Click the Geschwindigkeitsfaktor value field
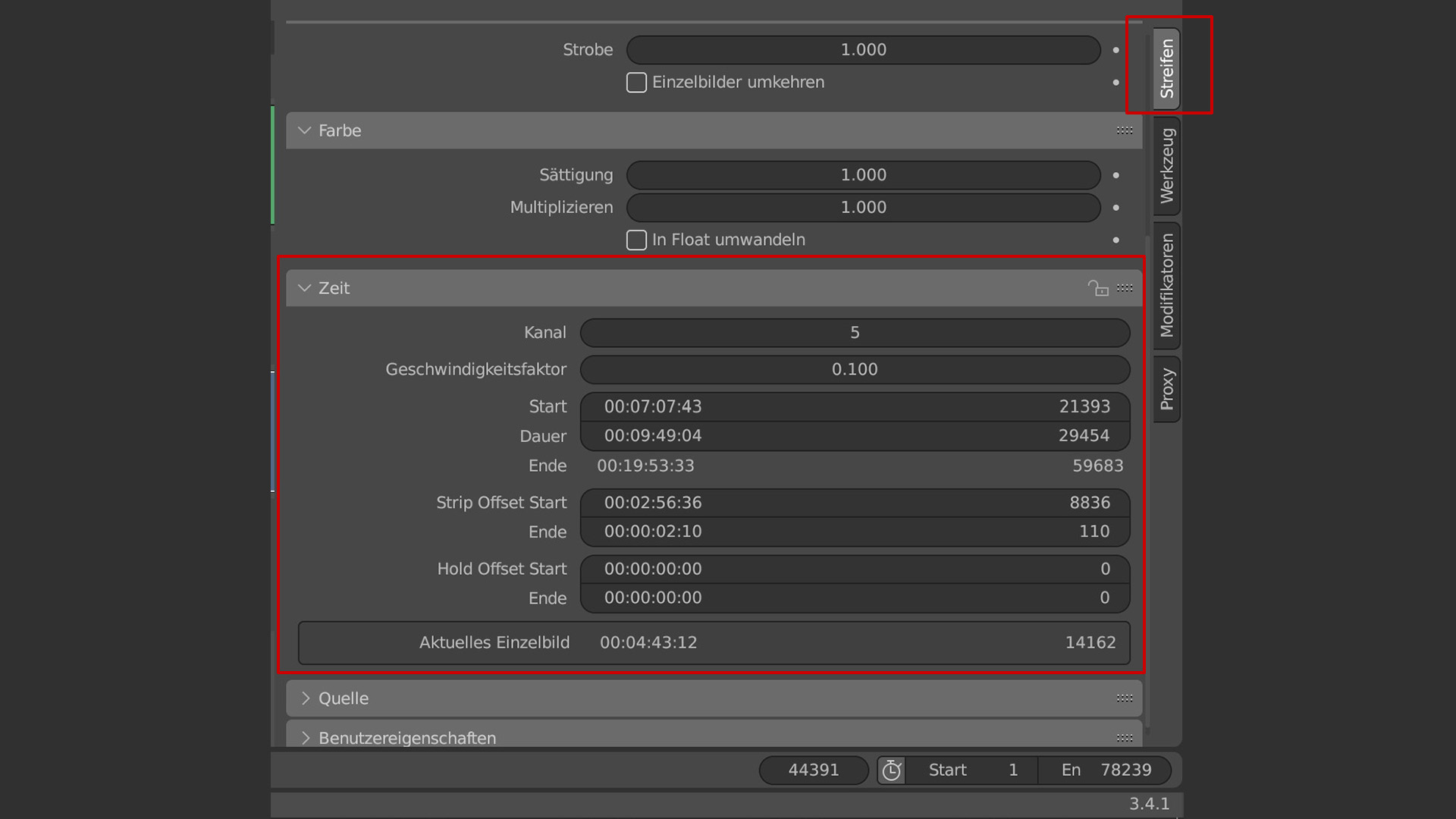The width and height of the screenshot is (1456, 819). pyautogui.click(x=855, y=369)
